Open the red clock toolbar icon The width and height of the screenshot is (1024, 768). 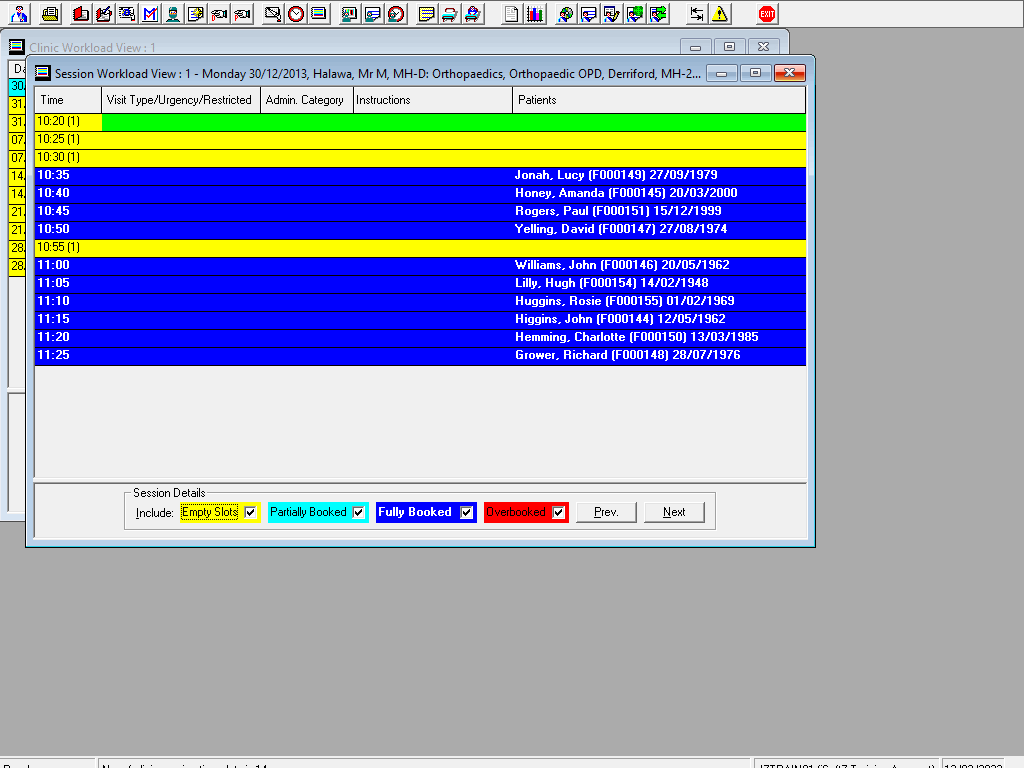(x=296, y=14)
